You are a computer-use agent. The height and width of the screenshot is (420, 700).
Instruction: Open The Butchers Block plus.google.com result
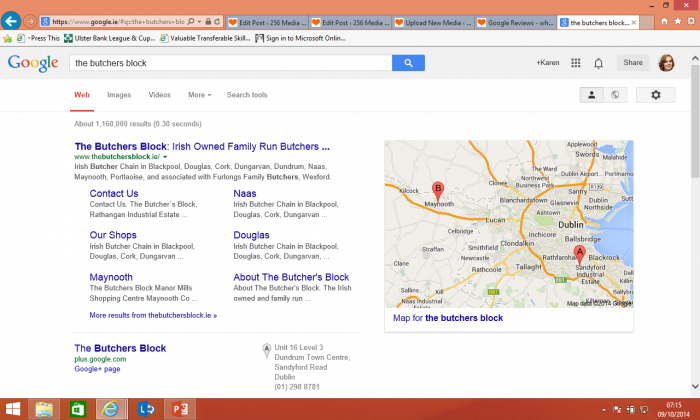point(120,348)
